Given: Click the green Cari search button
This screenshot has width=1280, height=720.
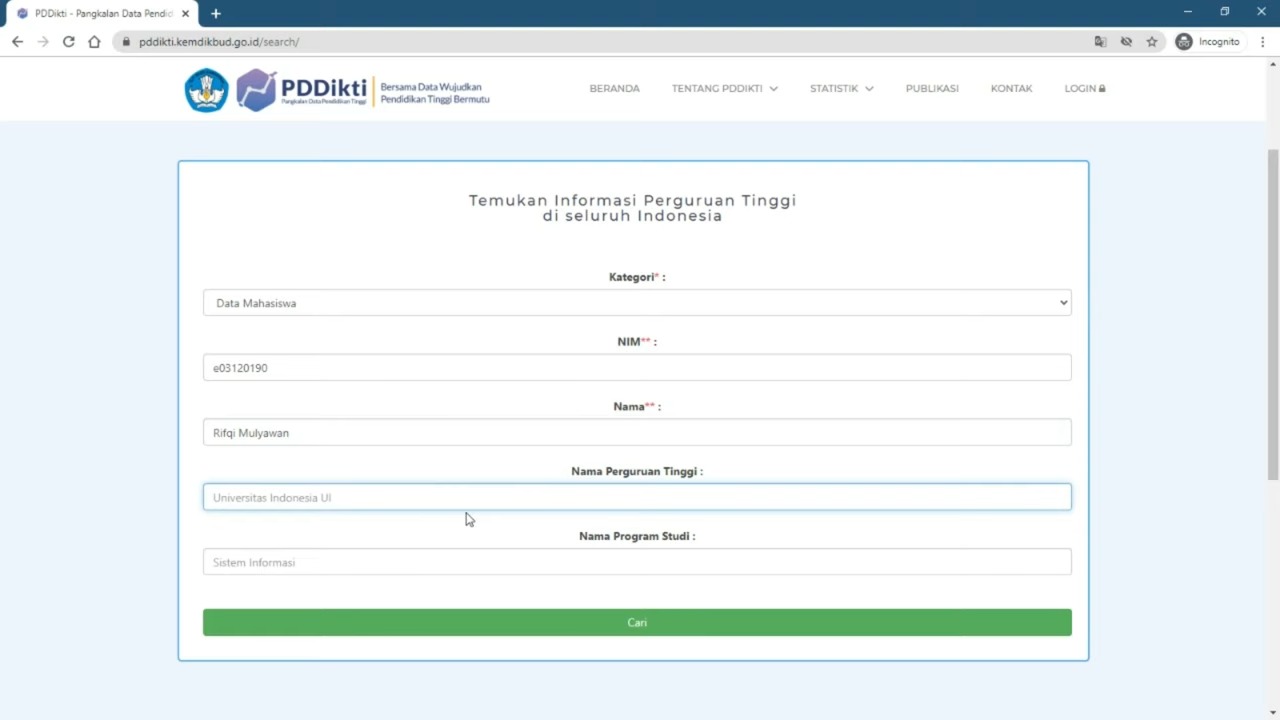Looking at the screenshot, I should coord(637,622).
